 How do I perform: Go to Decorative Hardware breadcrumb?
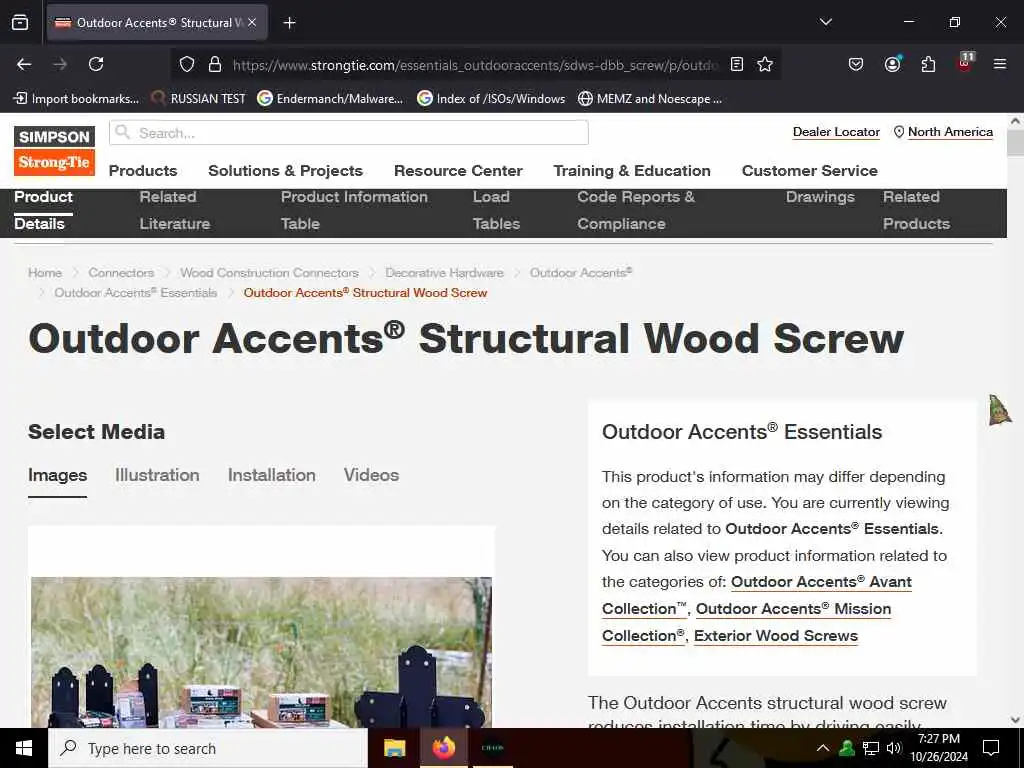click(444, 273)
